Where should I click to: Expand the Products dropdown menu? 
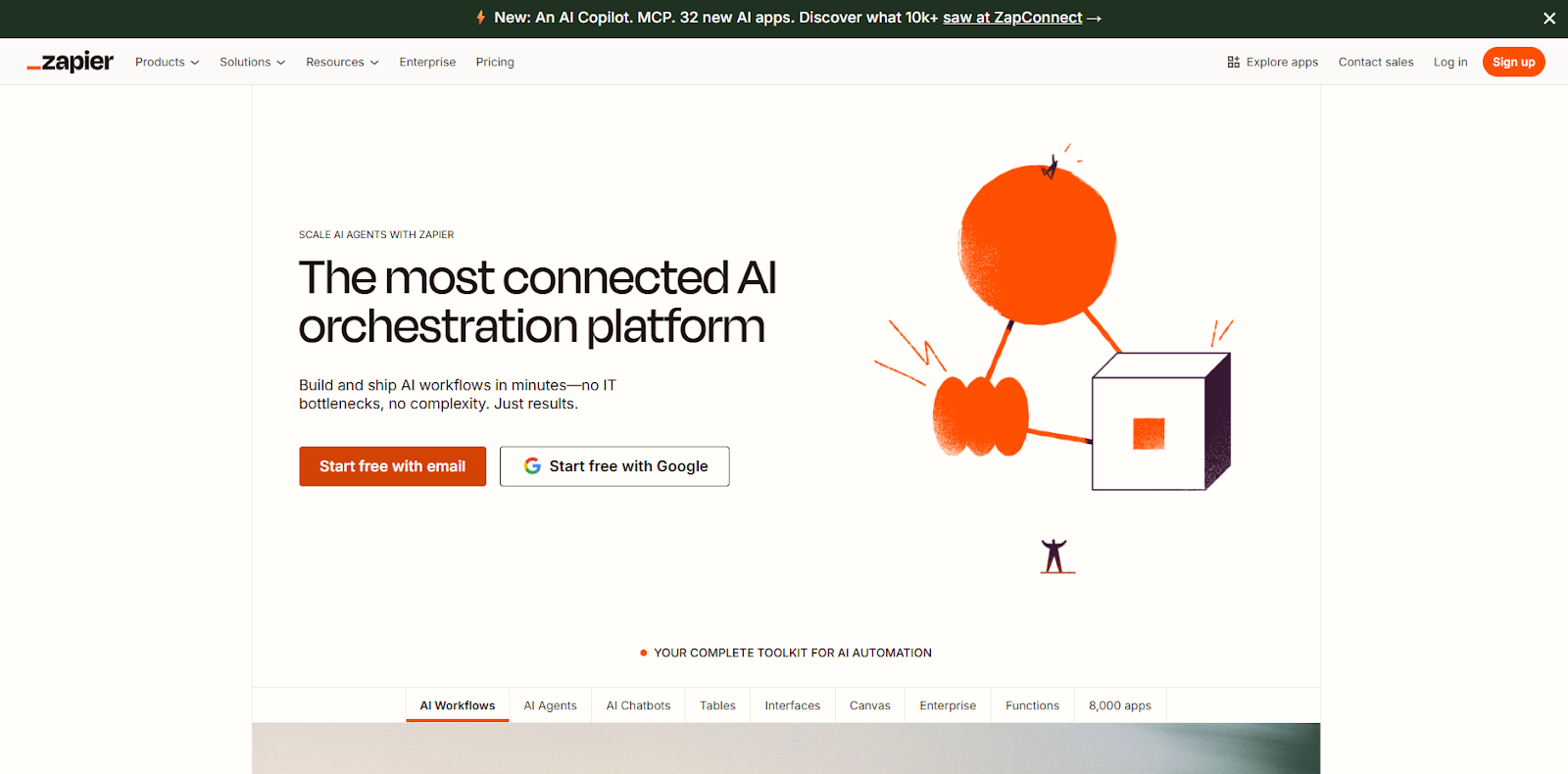[167, 62]
